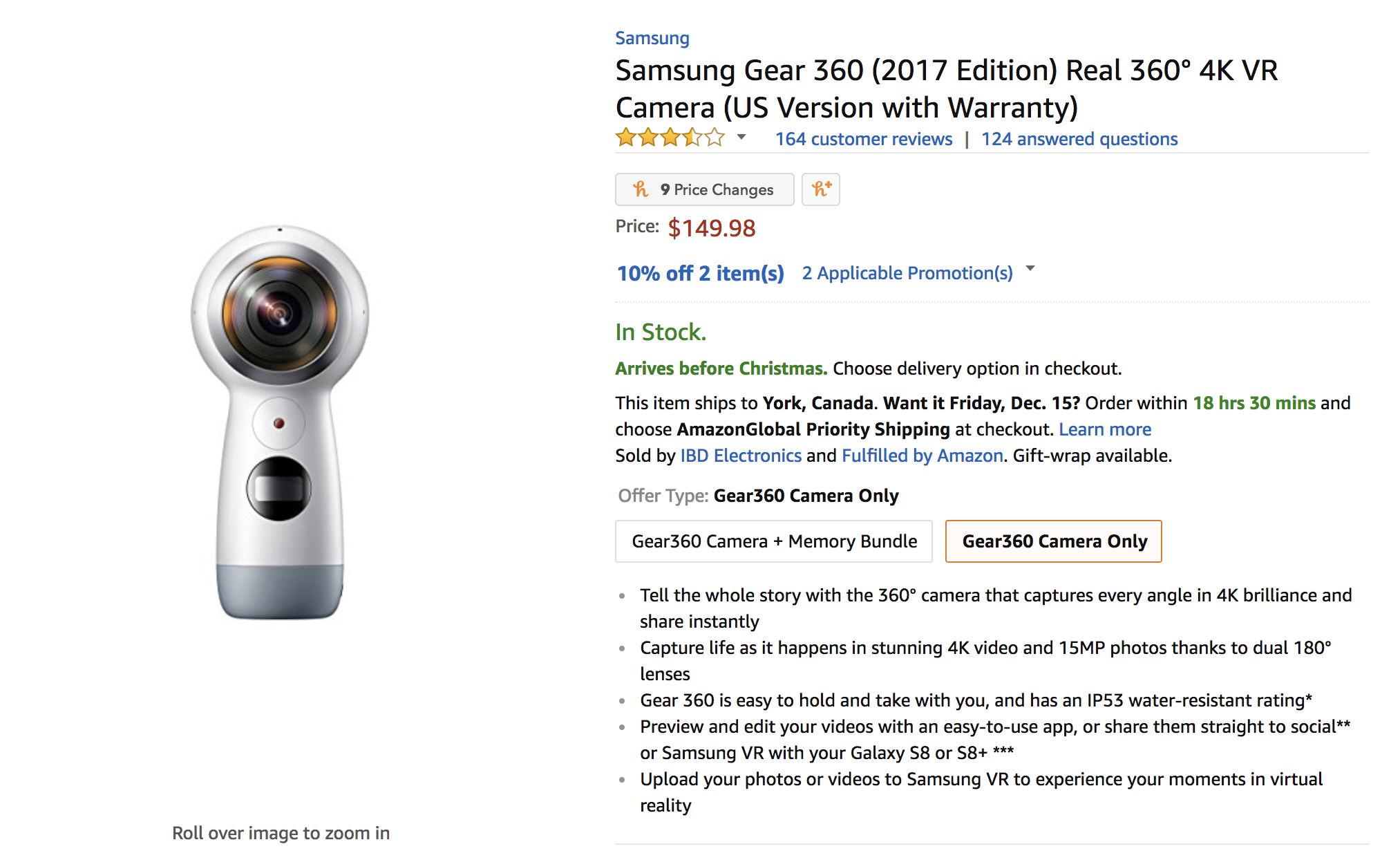Image resolution: width=1400 pixels, height=860 pixels.
Task: Open the 2 Applicable Promotion(s) dropdown
Action: (x=907, y=273)
